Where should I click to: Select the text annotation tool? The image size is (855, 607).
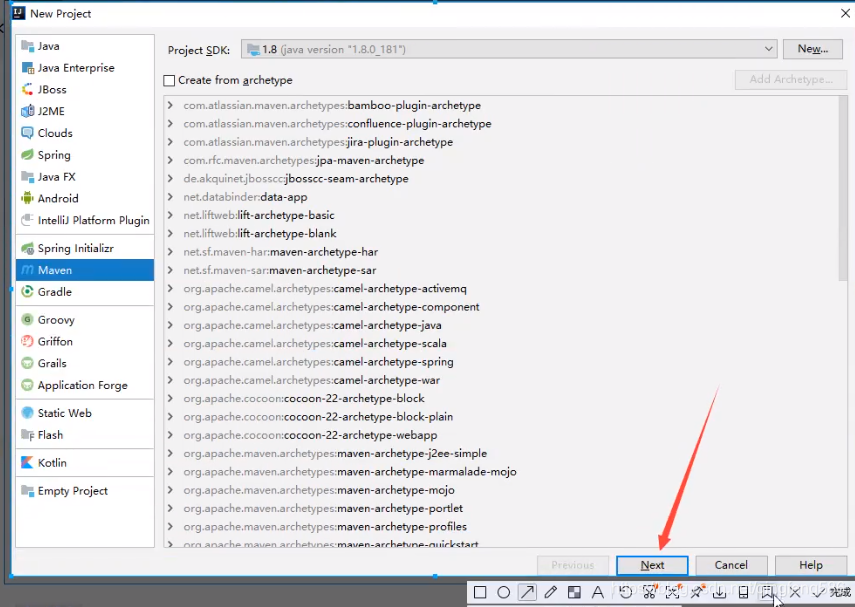coord(598,592)
